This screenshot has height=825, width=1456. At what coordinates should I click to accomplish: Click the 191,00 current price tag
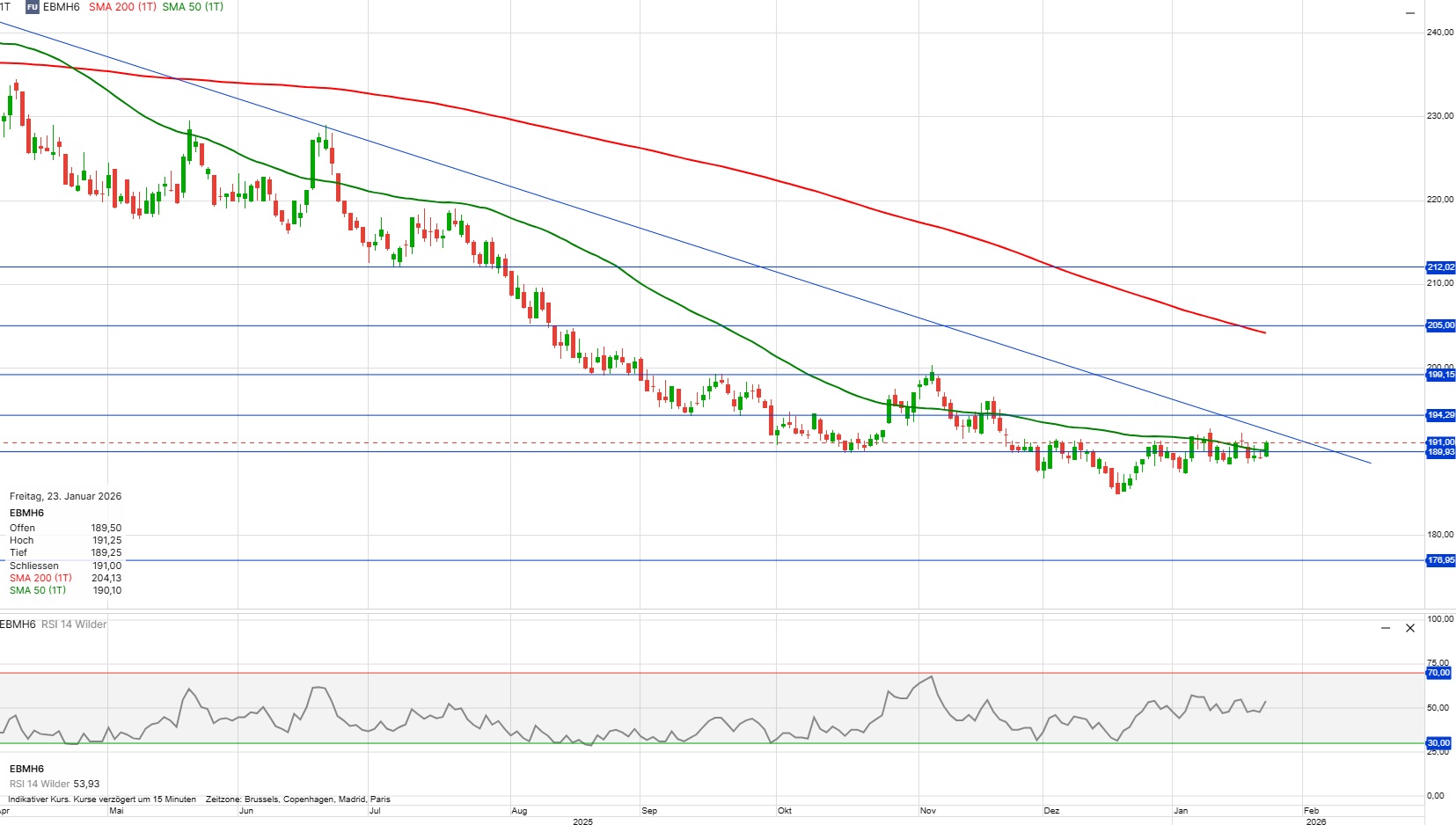1440,442
